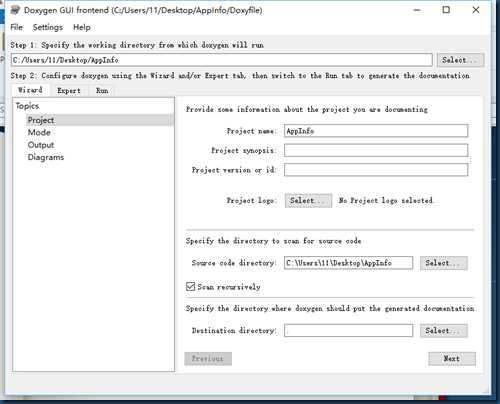Click Select button for working directory
Viewport: 500px width, 404px height.
[460, 60]
